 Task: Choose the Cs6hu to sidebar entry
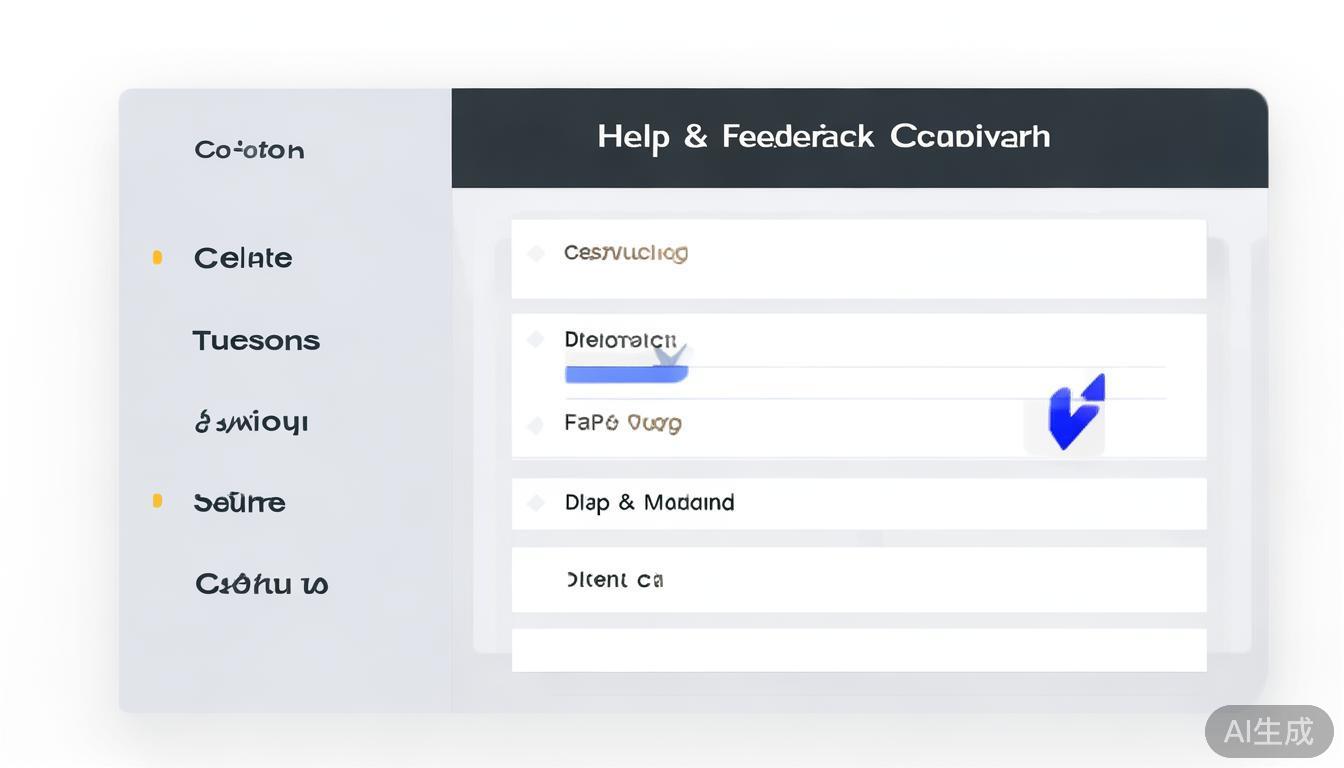coord(261,584)
